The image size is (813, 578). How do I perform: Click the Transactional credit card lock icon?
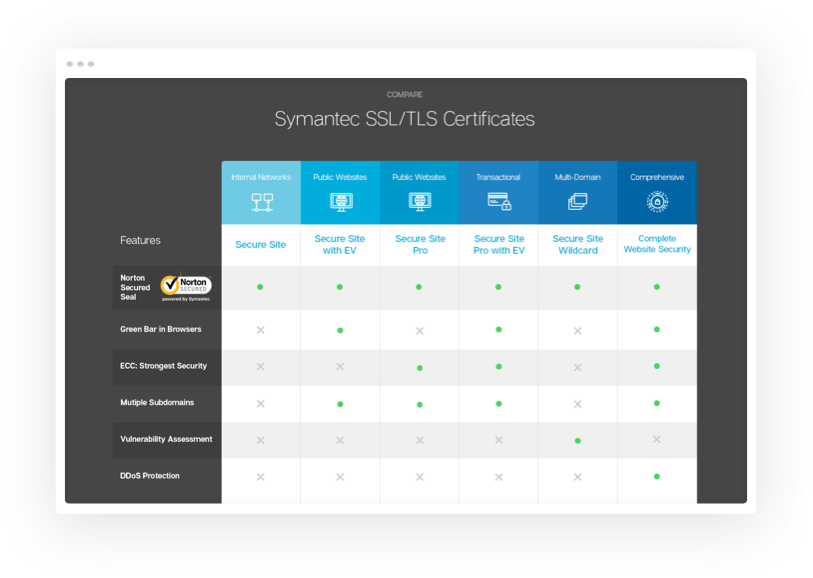point(498,201)
